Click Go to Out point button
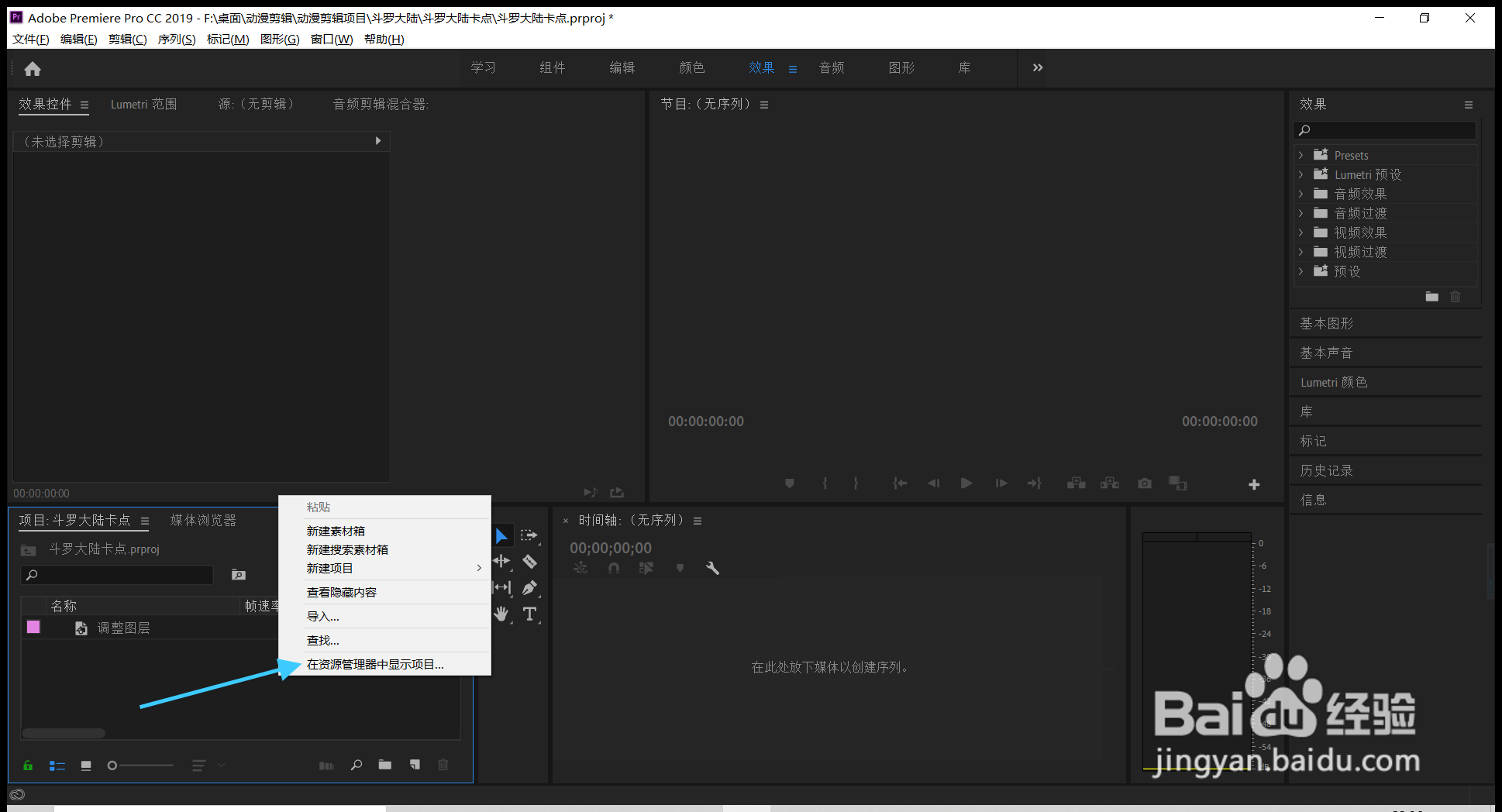The width and height of the screenshot is (1502, 812). click(1035, 483)
